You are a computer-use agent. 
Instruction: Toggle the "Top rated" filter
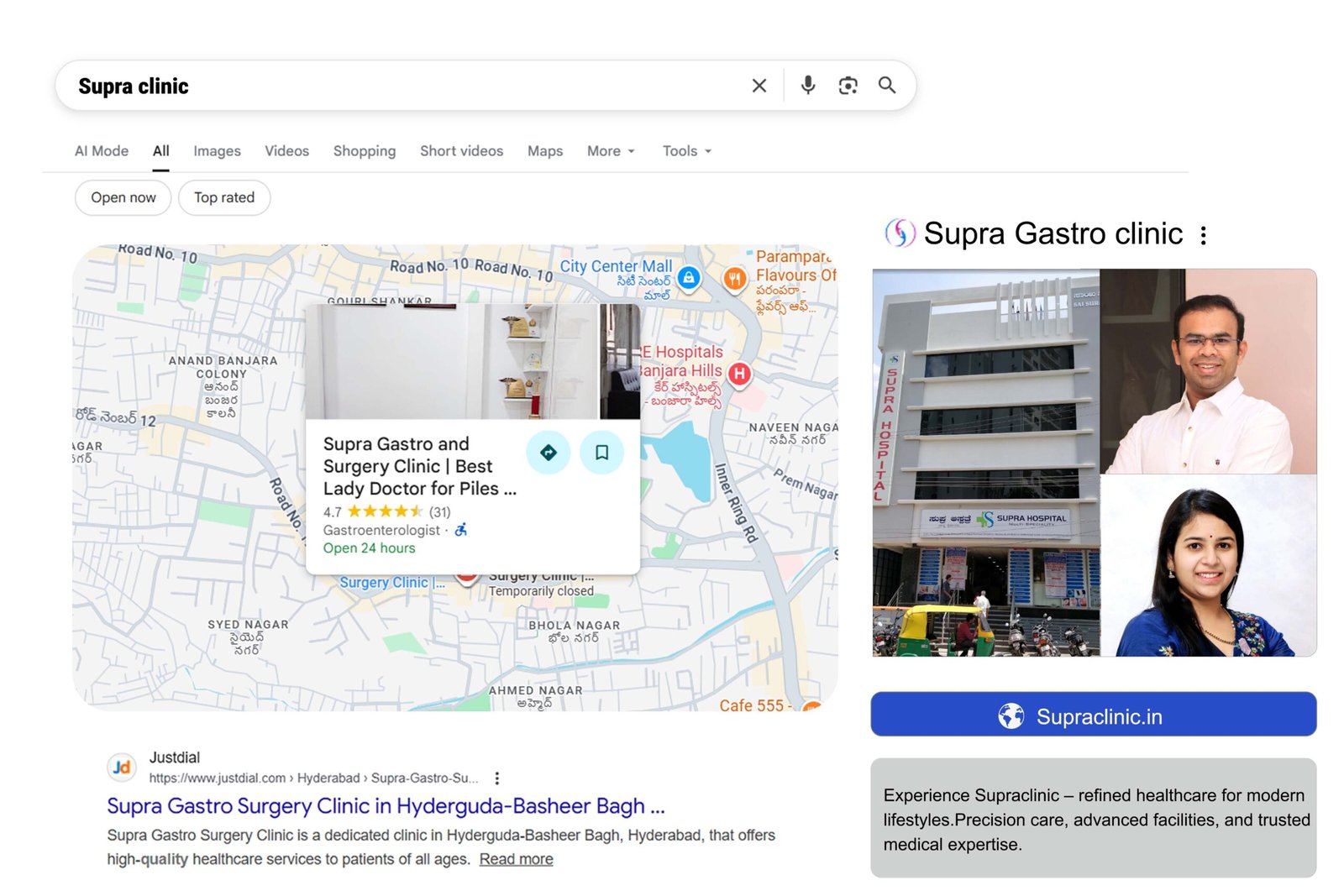223,197
